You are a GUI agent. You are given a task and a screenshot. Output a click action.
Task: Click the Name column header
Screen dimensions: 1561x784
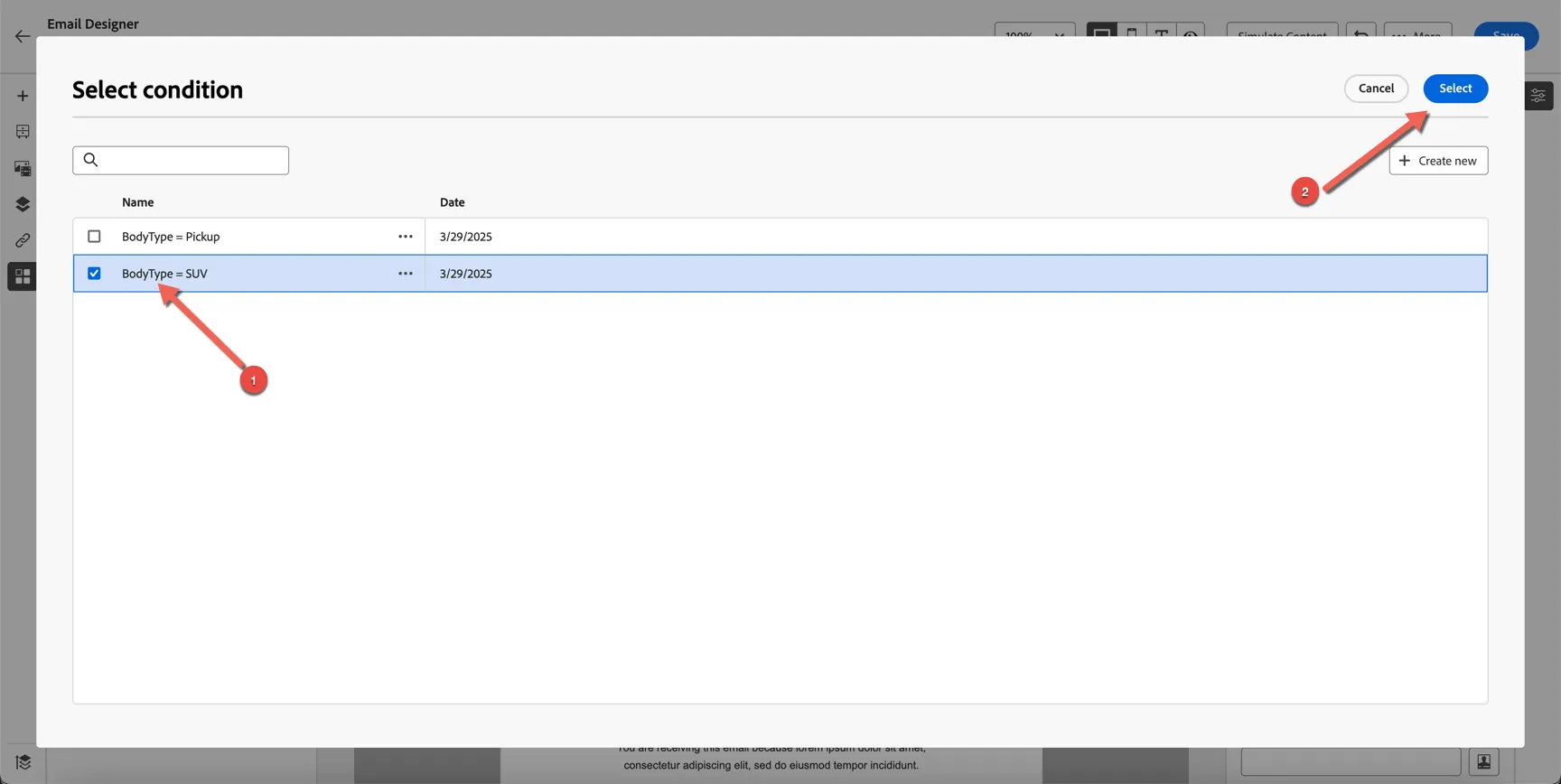(138, 202)
